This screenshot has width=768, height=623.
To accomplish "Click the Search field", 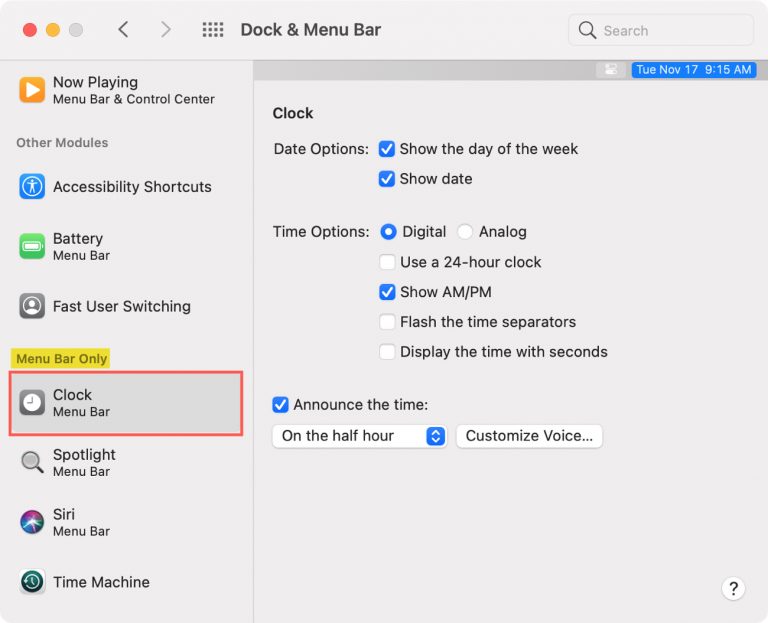I will click(x=661, y=30).
